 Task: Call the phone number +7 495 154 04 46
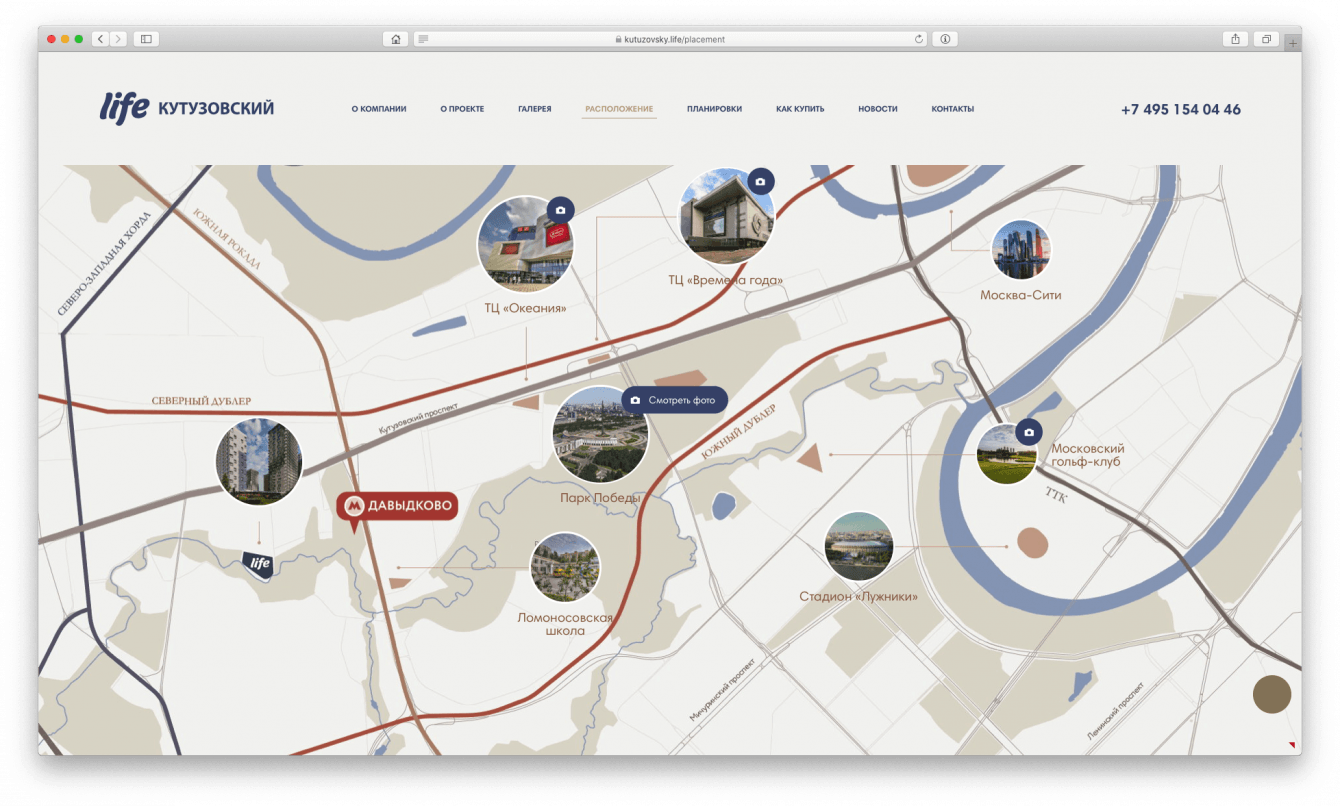pos(1181,109)
